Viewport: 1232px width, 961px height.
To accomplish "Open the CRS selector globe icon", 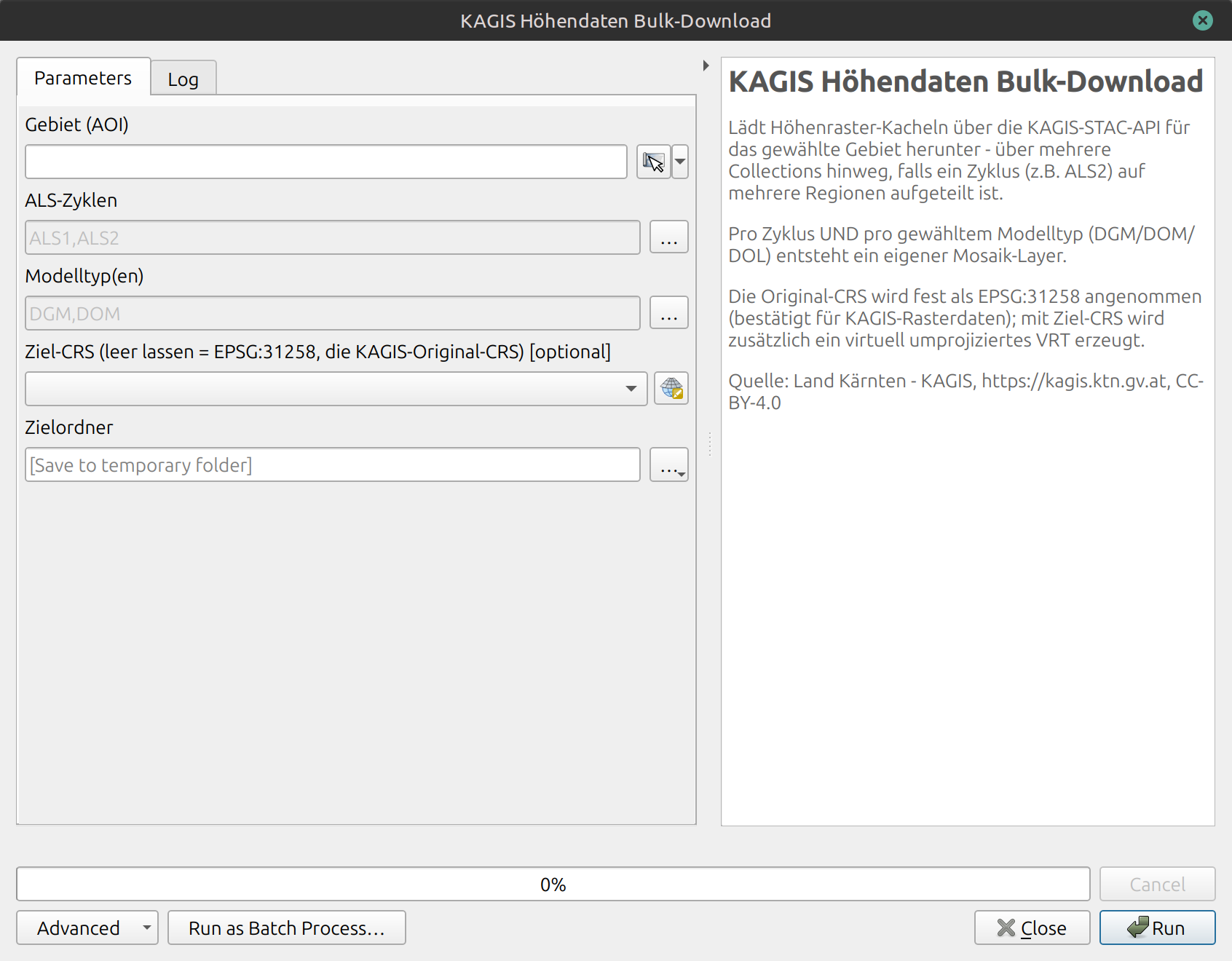I will 671,389.
